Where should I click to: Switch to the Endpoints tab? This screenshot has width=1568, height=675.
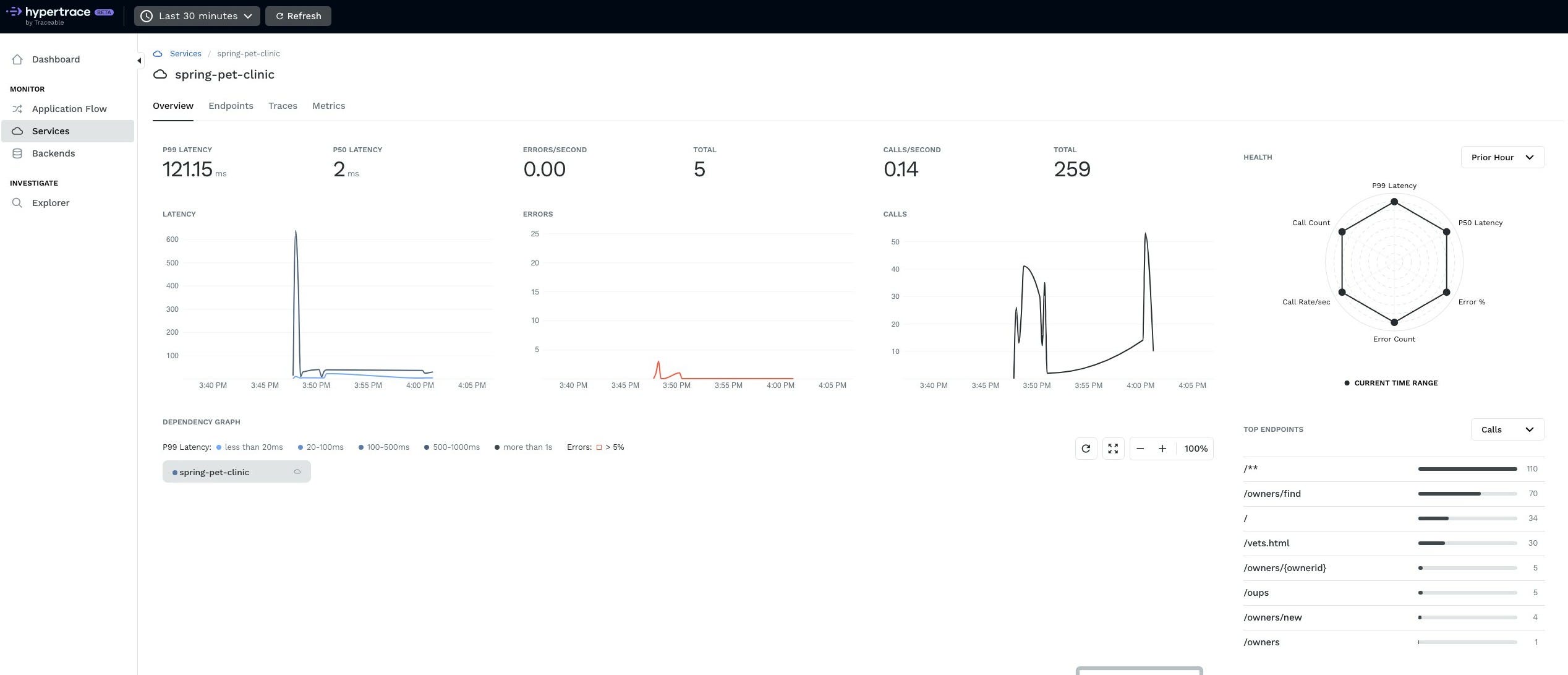click(231, 106)
